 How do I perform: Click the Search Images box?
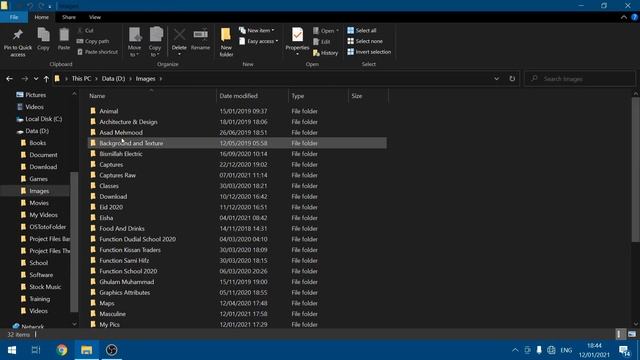point(580,79)
